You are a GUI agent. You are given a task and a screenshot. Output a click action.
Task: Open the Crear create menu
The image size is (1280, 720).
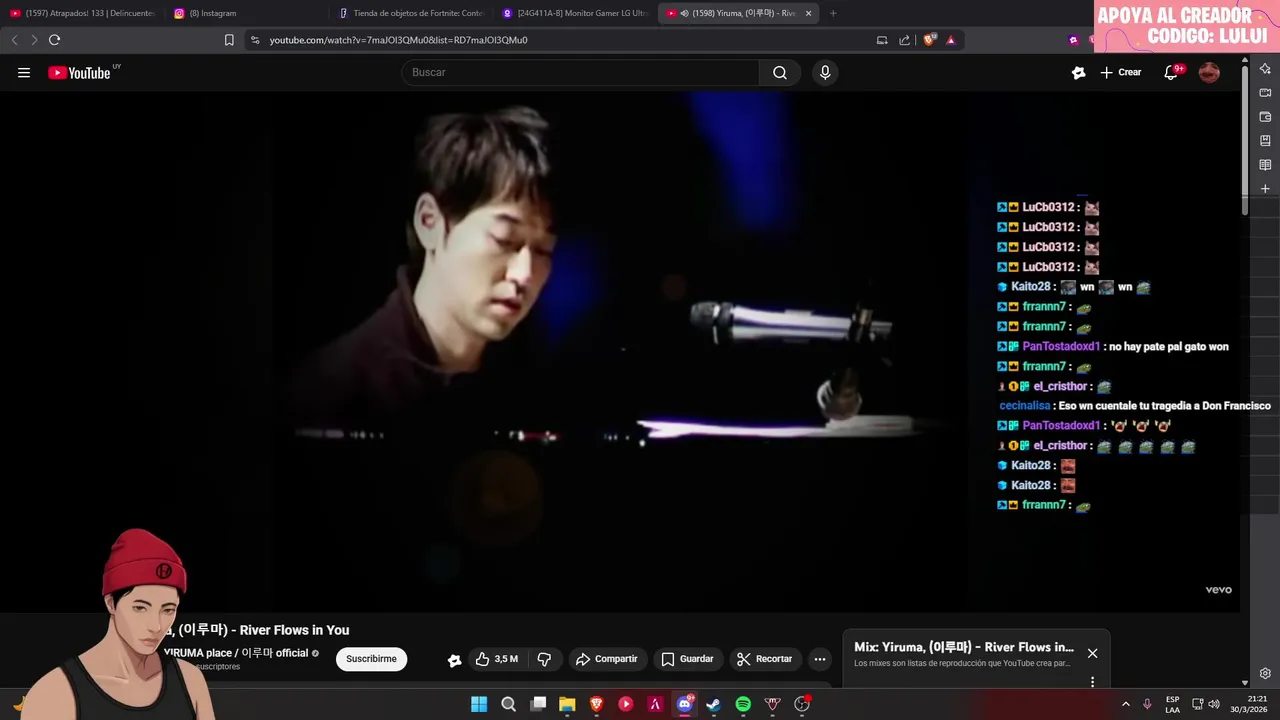[x=1121, y=72]
